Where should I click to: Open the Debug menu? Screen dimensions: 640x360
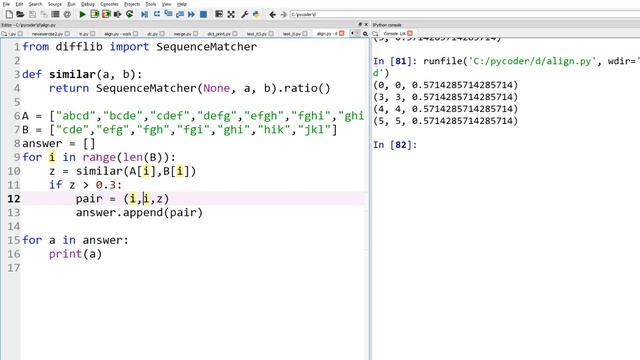pos(88,4)
